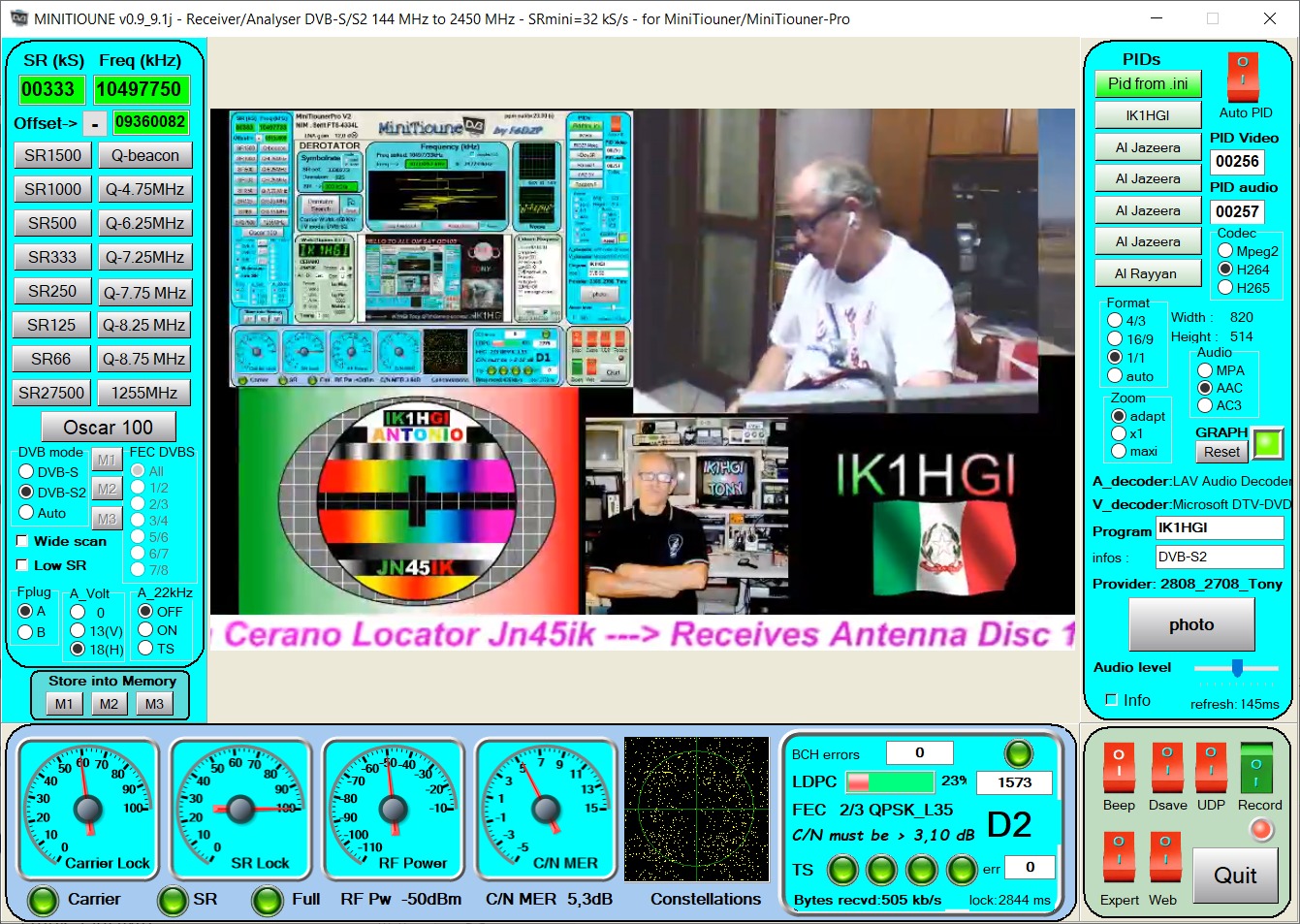Click the photo button
The height and width of the screenshot is (924, 1300).
[1191, 624]
